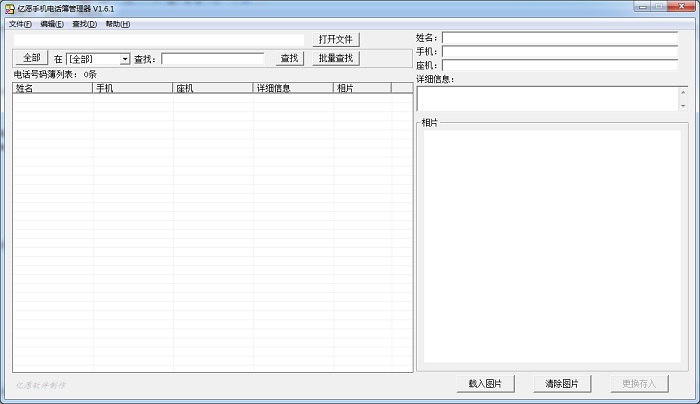The height and width of the screenshot is (404, 700).
Task: Click the 相片 column header
Action: coord(361,88)
